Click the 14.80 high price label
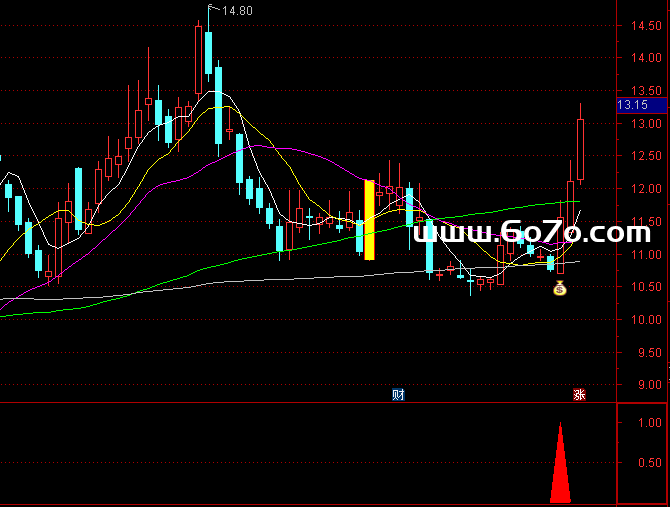 point(236,11)
